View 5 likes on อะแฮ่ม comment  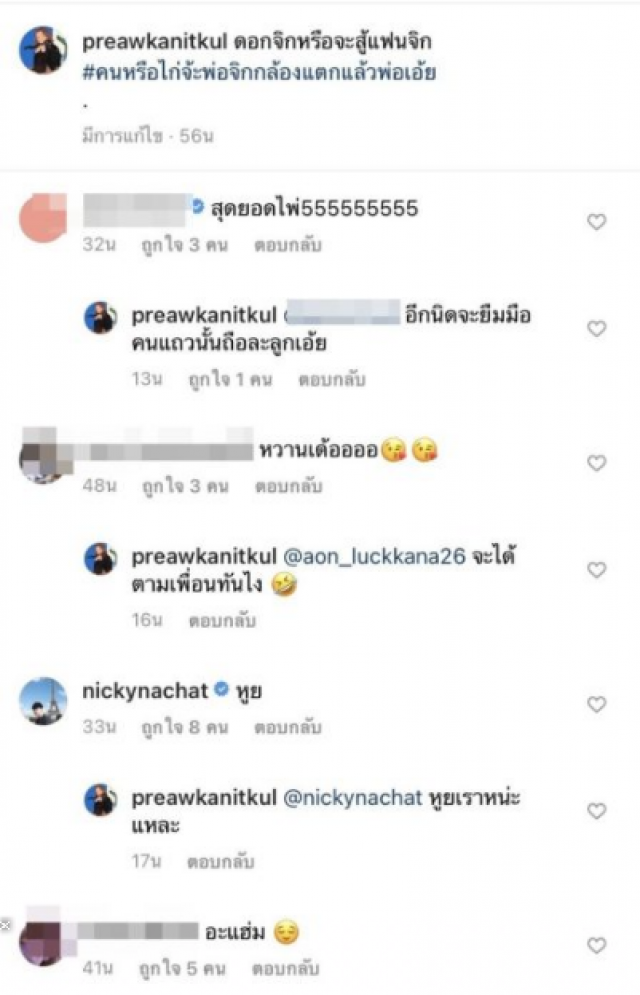pyautogui.click(x=183, y=968)
